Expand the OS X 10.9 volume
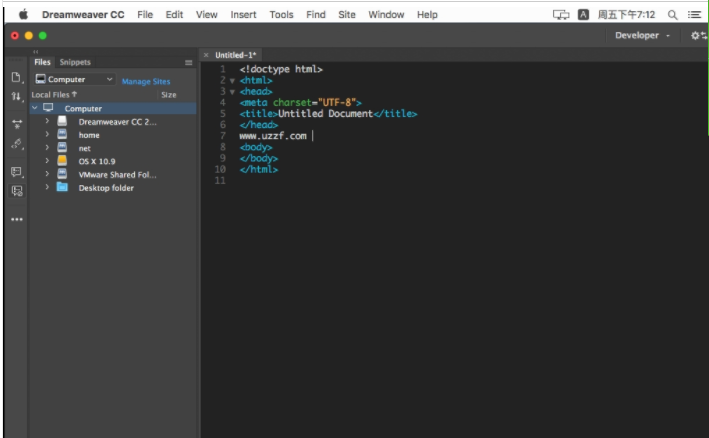709x438 pixels. (x=47, y=160)
